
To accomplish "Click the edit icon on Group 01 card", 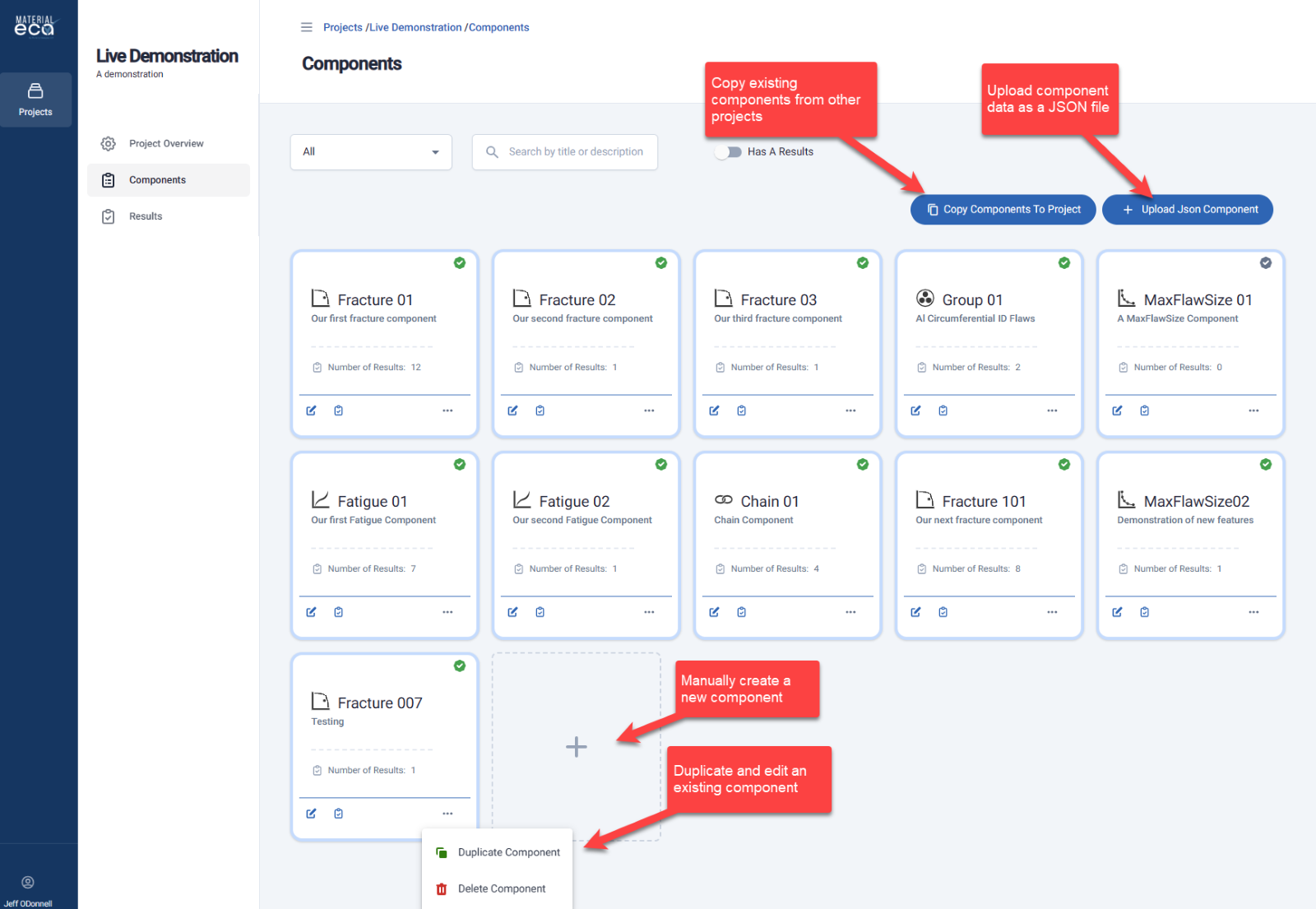I will (915, 410).
